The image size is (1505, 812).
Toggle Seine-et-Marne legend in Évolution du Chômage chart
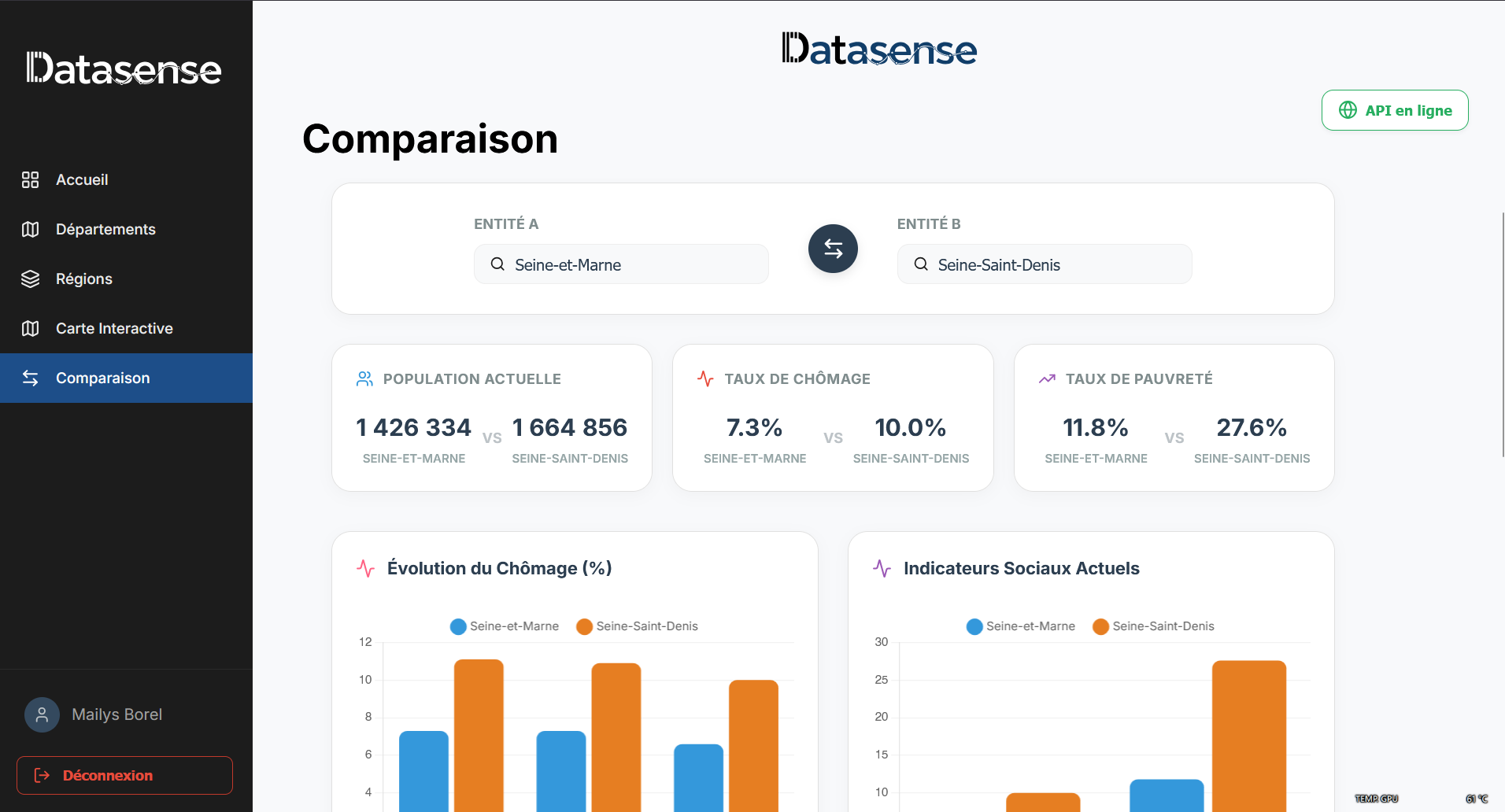505,626
